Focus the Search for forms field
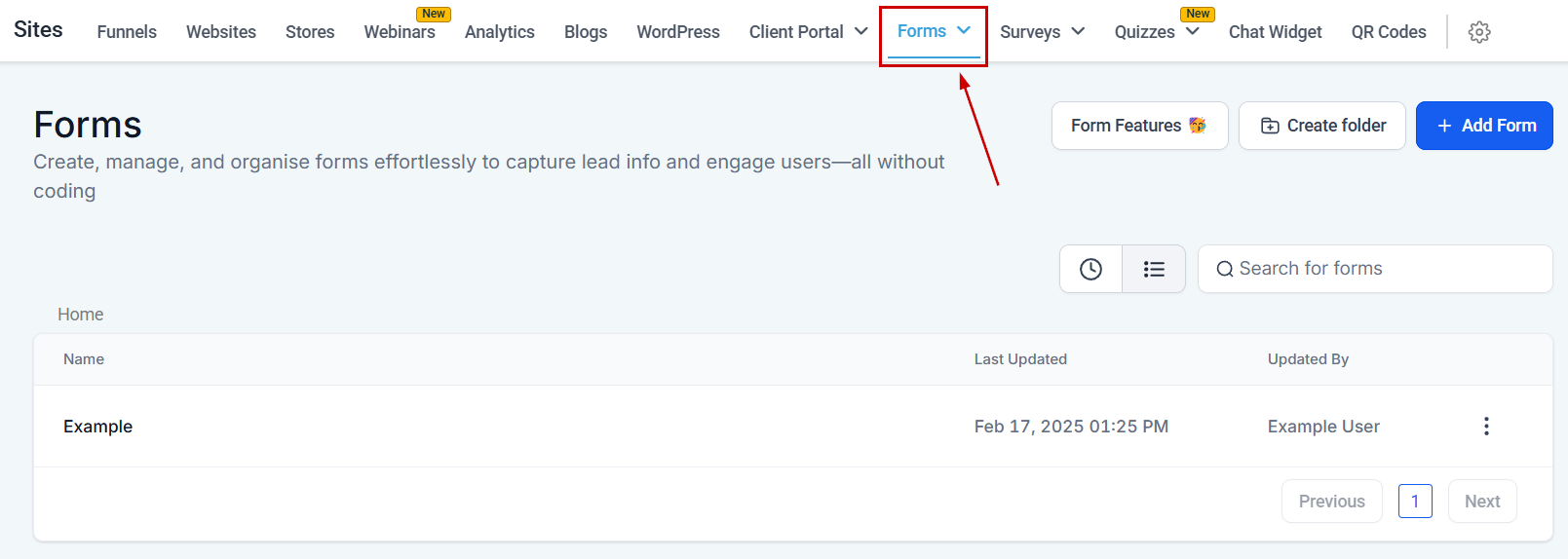This screenshot has height=559, width=1568. coord(1384,269)
